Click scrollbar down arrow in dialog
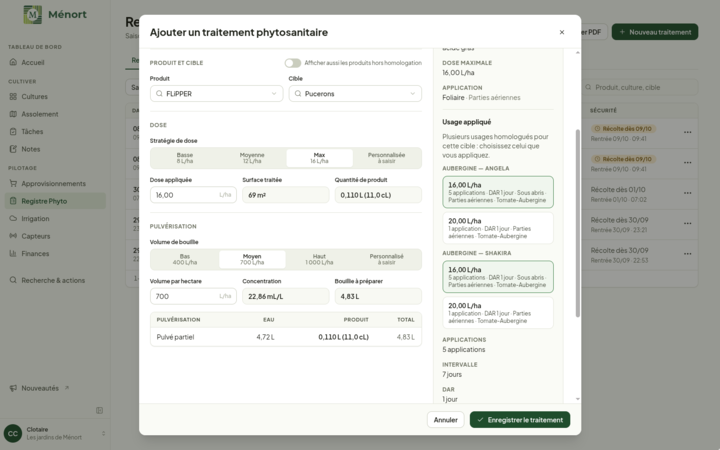Screen dimensions: 720x450 pos(578,399)
